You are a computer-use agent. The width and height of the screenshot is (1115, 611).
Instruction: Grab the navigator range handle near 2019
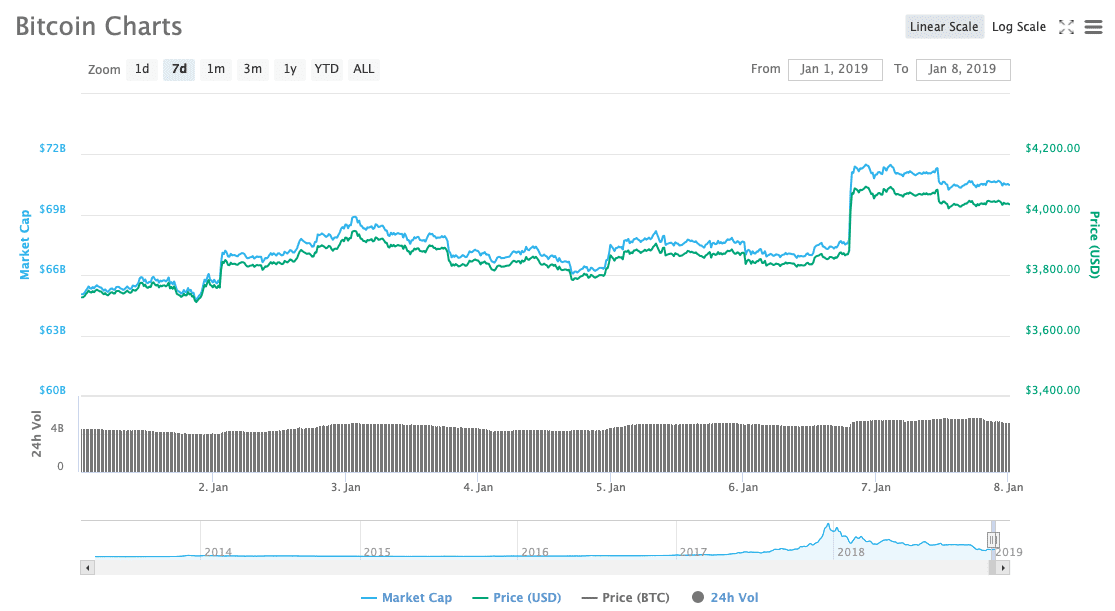click(993, 540)
